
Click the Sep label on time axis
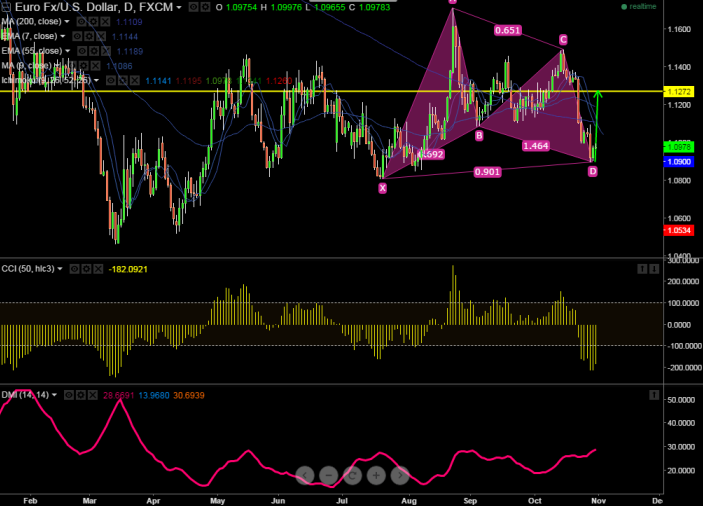tap(470, 501)
